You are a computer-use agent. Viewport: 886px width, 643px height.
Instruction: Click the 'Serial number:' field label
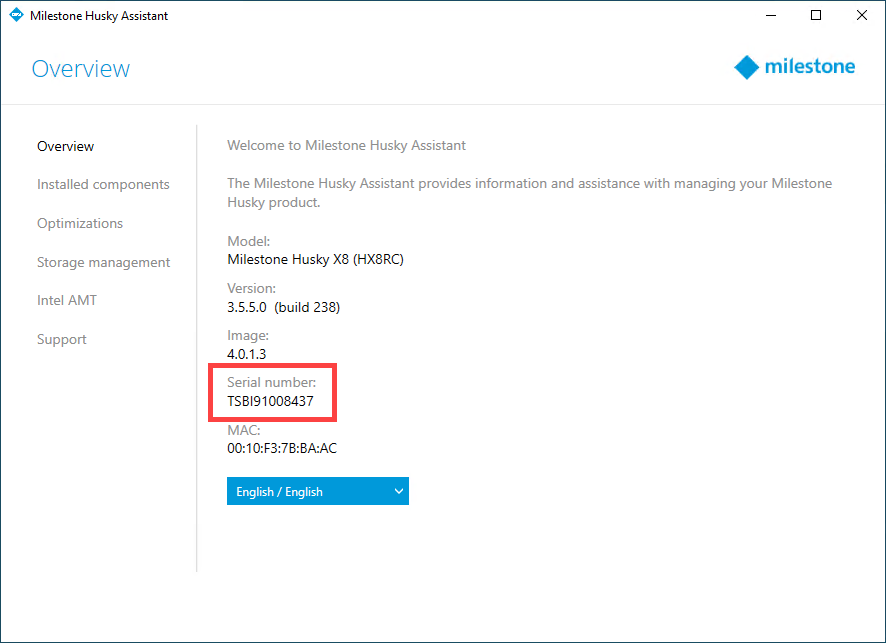271,382
